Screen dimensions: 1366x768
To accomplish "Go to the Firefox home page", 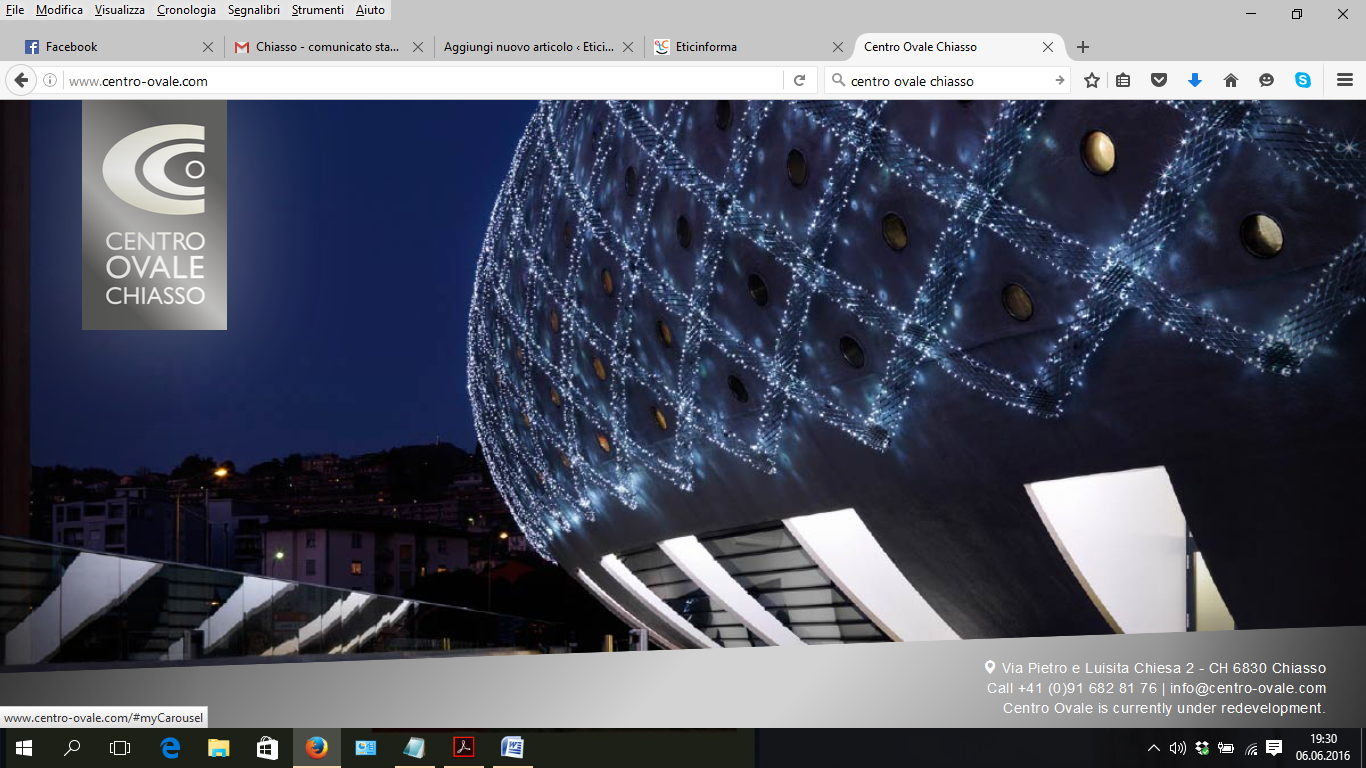I will click(1231, 81).
